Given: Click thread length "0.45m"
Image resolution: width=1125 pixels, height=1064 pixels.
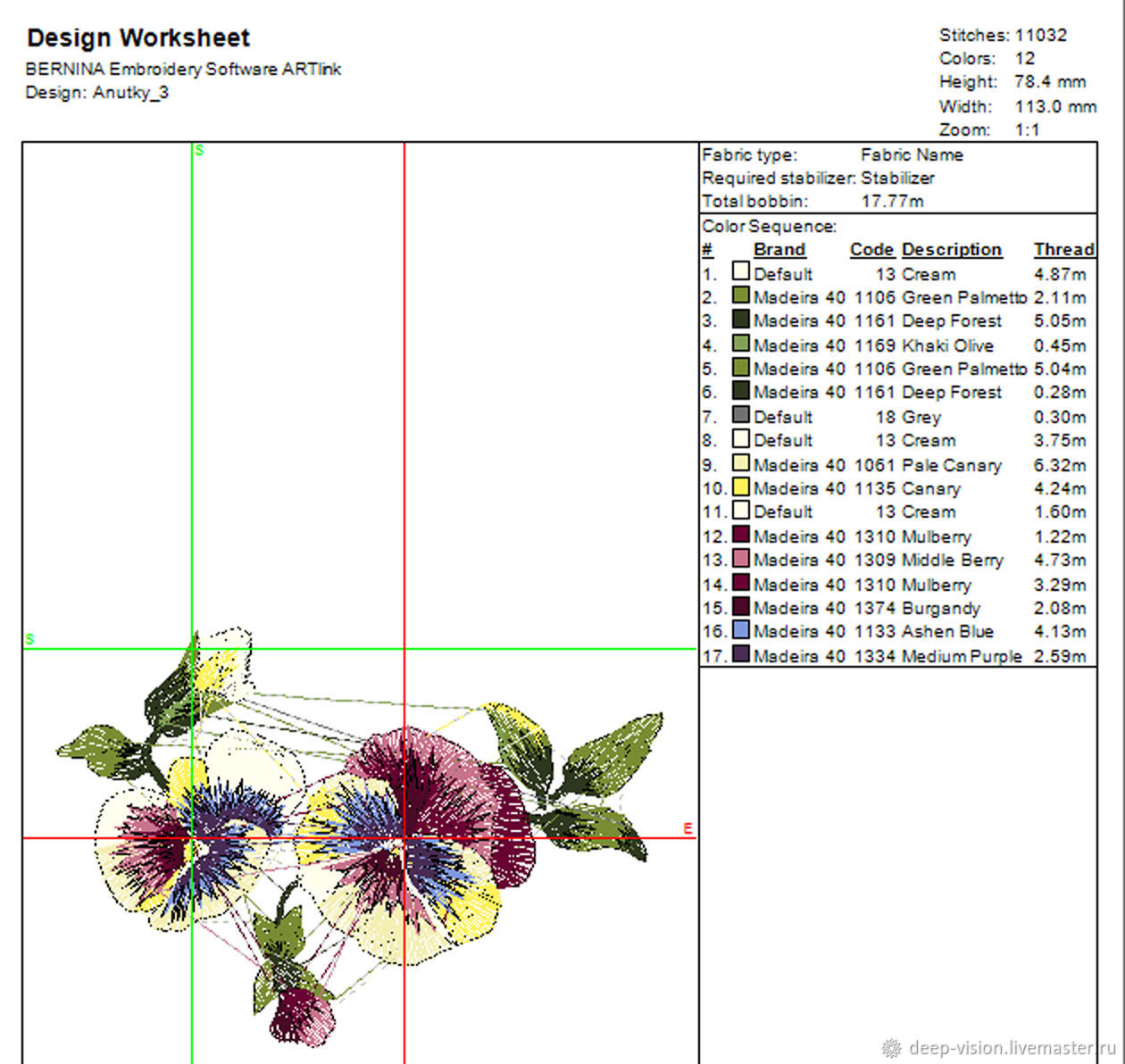Looking at the screenshot, I should [1060, 345].
